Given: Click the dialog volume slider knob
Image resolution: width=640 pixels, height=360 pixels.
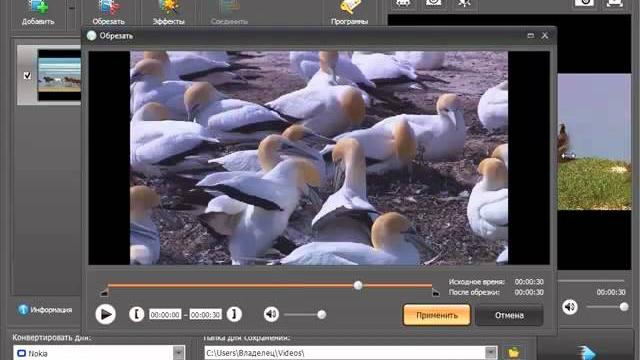Looking at the screenshot, I should point(322,314).
